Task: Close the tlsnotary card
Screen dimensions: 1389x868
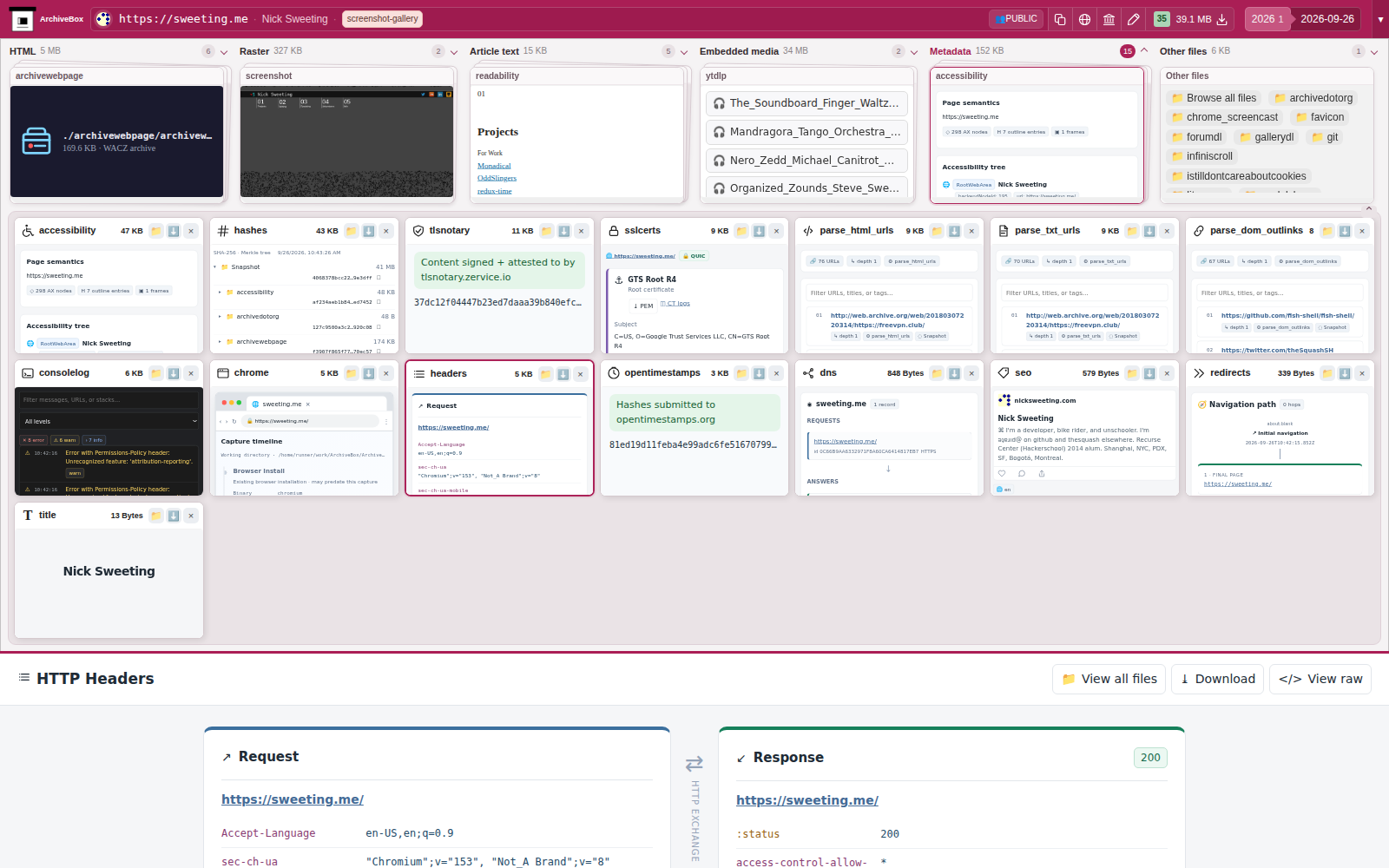Action: [x=582, y=231]
